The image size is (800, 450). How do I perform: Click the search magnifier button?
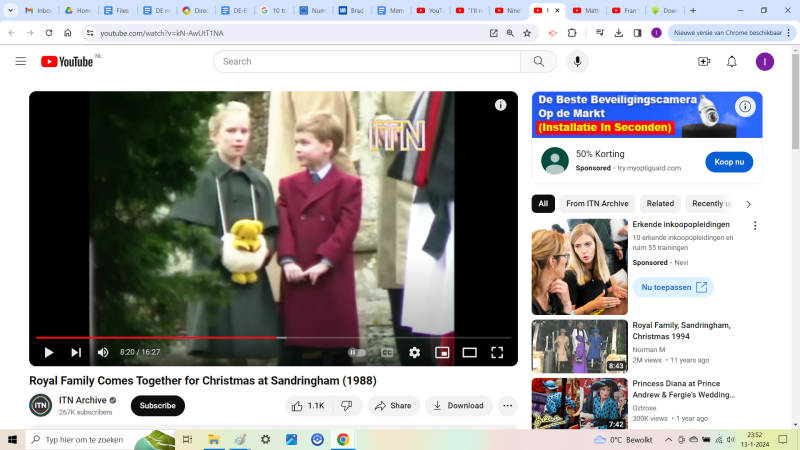(538, 61)
